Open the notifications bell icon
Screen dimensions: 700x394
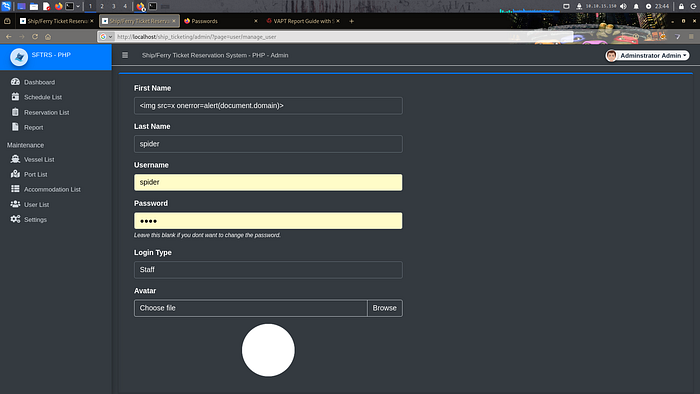pos(636,6)
